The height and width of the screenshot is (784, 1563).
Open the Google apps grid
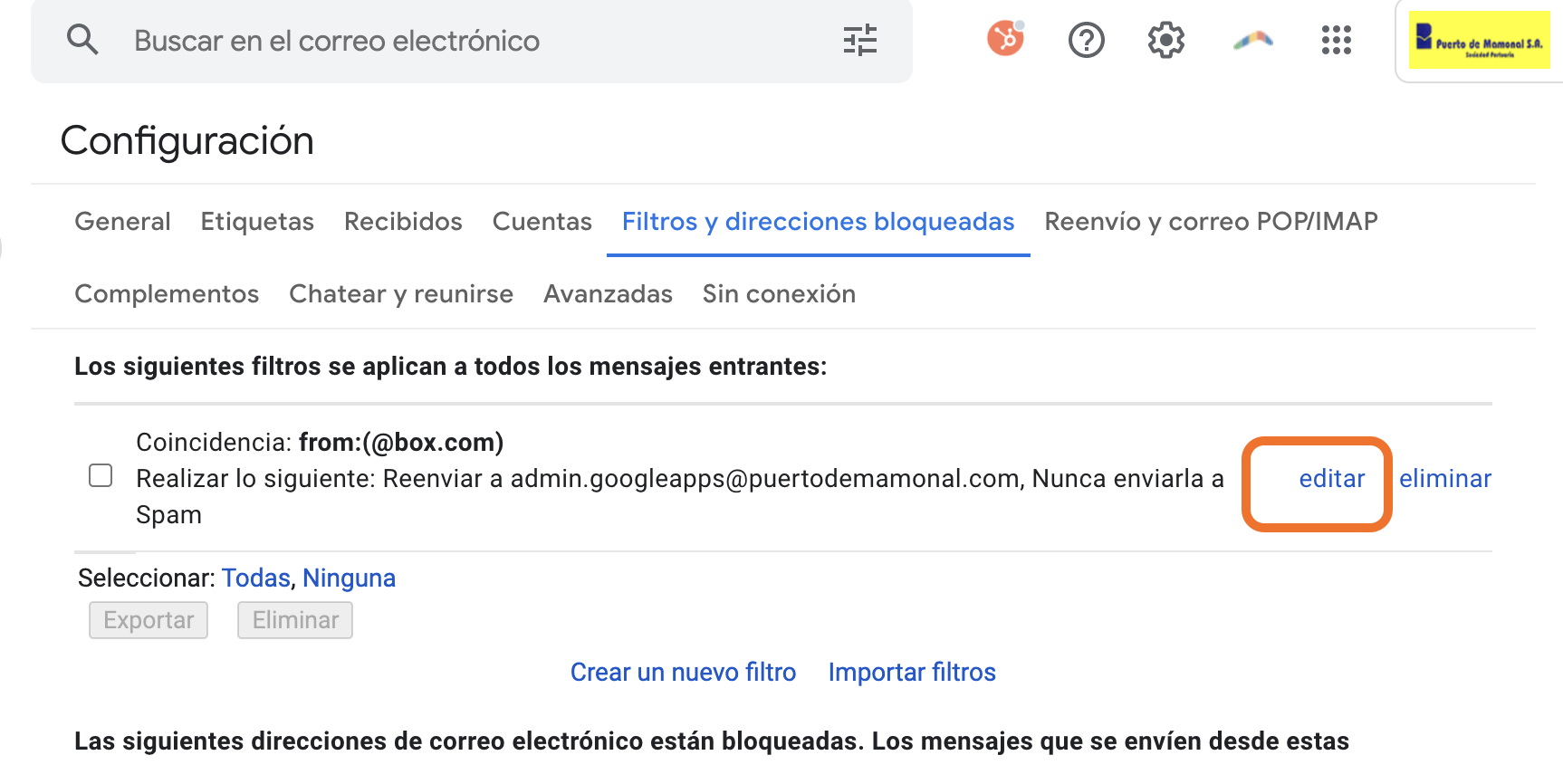pos(1336,40)
